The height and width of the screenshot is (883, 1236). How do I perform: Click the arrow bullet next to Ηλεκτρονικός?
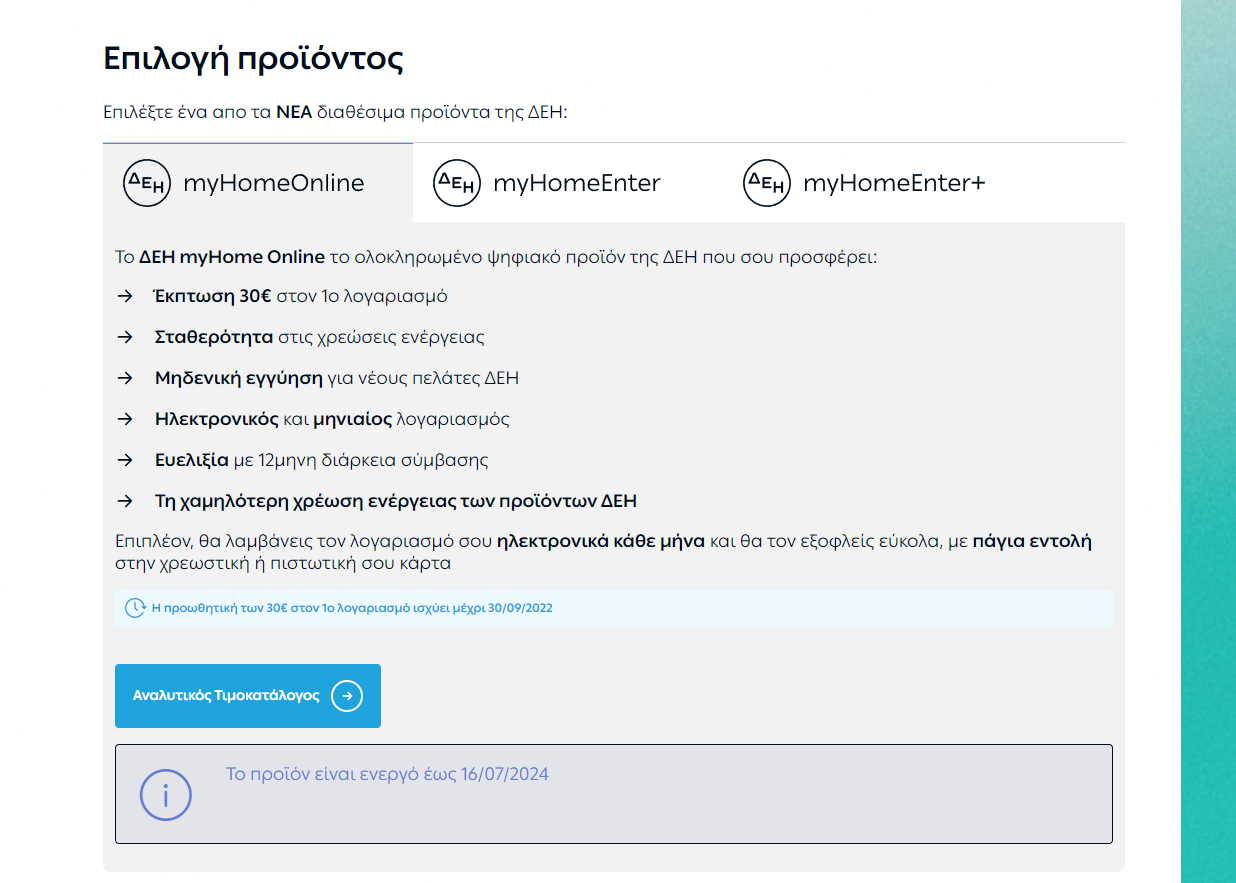tap(125, 419)
